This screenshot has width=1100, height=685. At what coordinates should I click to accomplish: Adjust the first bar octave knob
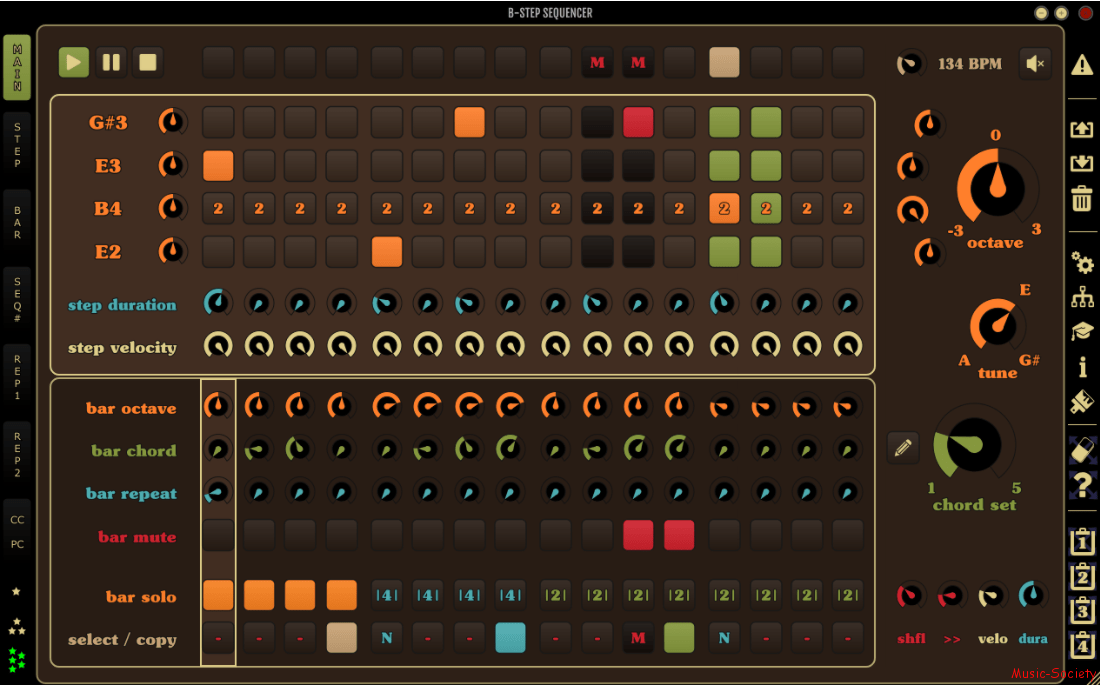coord(218,406)
